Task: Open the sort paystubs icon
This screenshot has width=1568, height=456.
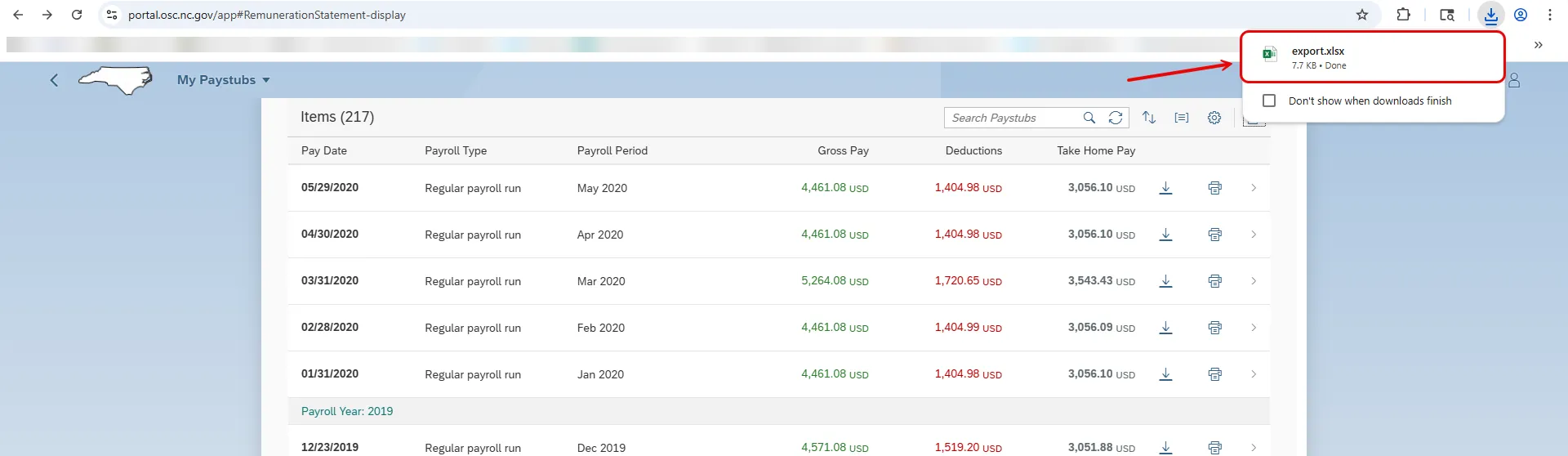Action: [x=1149, y=118]
